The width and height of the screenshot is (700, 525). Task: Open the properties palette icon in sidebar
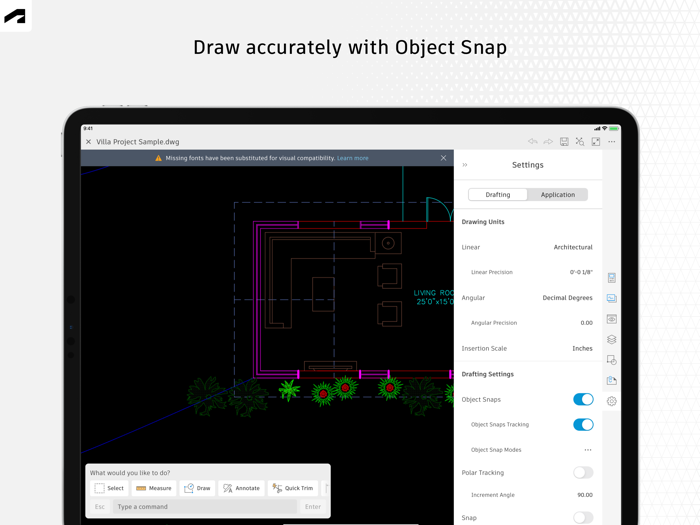tap(612, 278)
